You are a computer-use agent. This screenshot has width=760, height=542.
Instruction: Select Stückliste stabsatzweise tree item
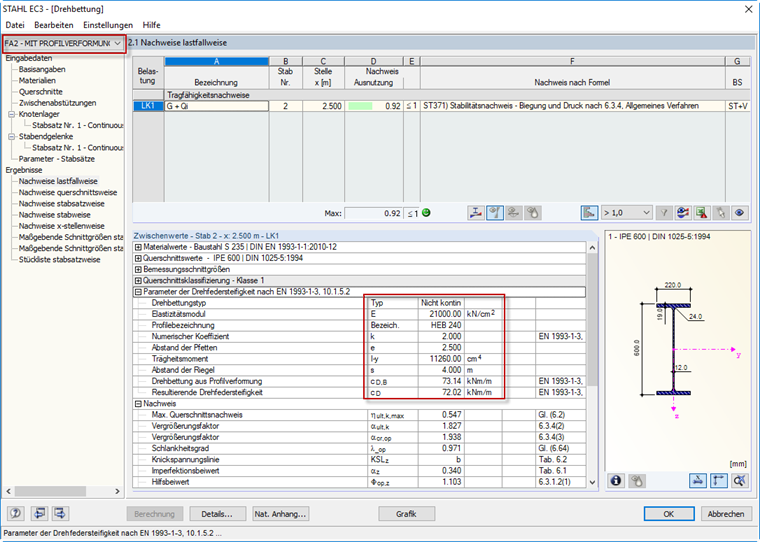click(x=60, y=259)
